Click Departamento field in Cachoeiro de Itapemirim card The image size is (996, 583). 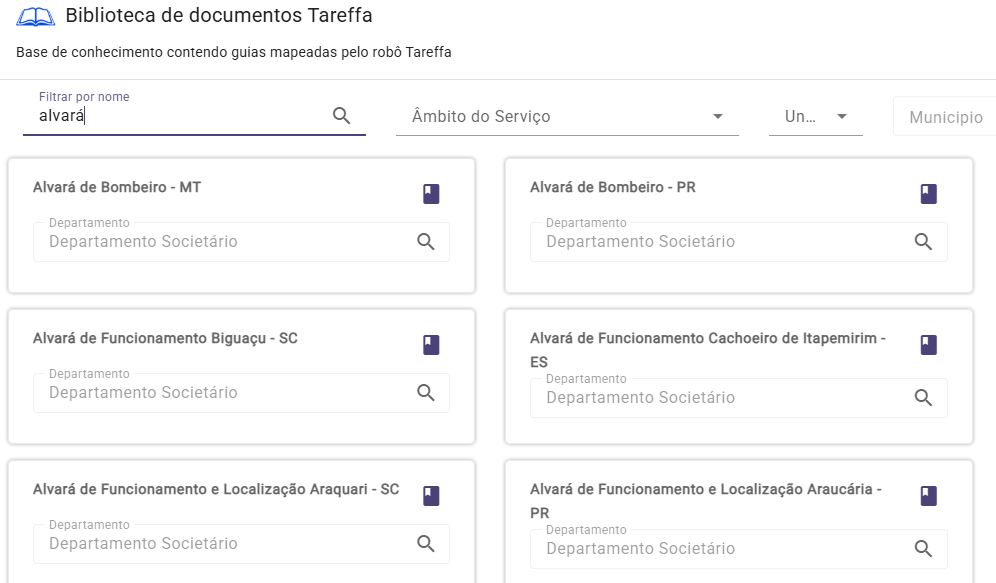[739, 398]
